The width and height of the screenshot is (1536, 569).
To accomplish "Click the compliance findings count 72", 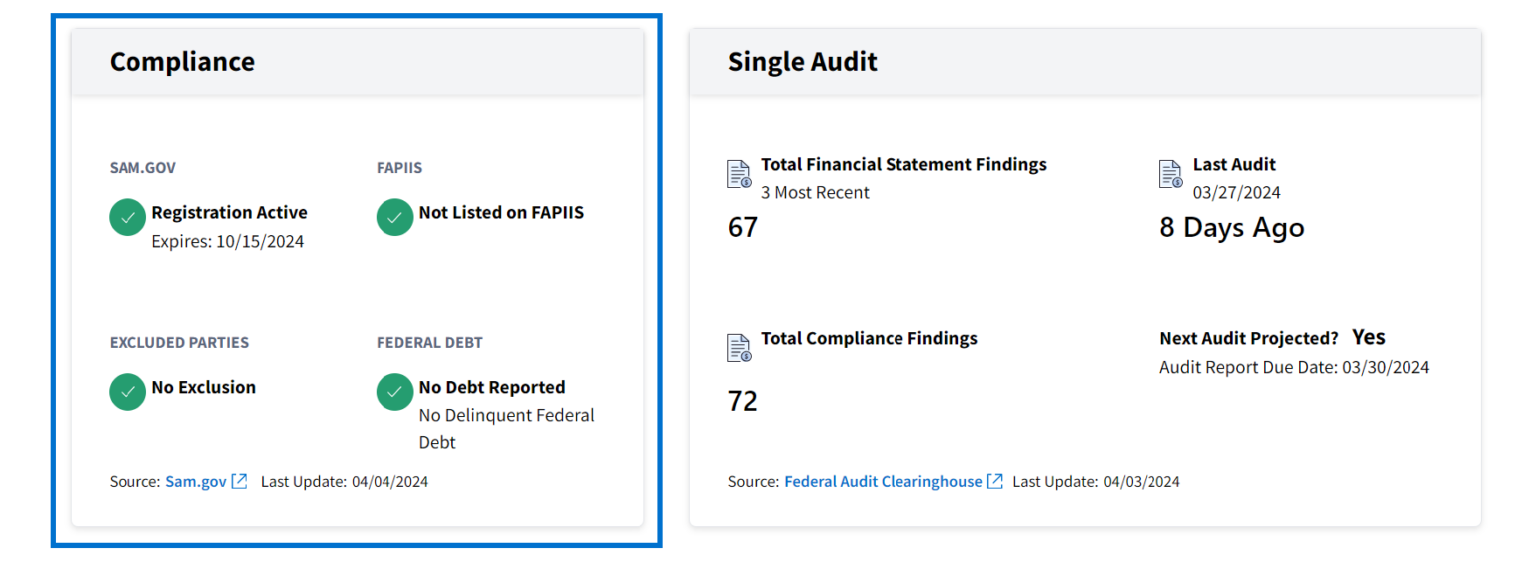I will pyautogui.click(x=743, y=402).
